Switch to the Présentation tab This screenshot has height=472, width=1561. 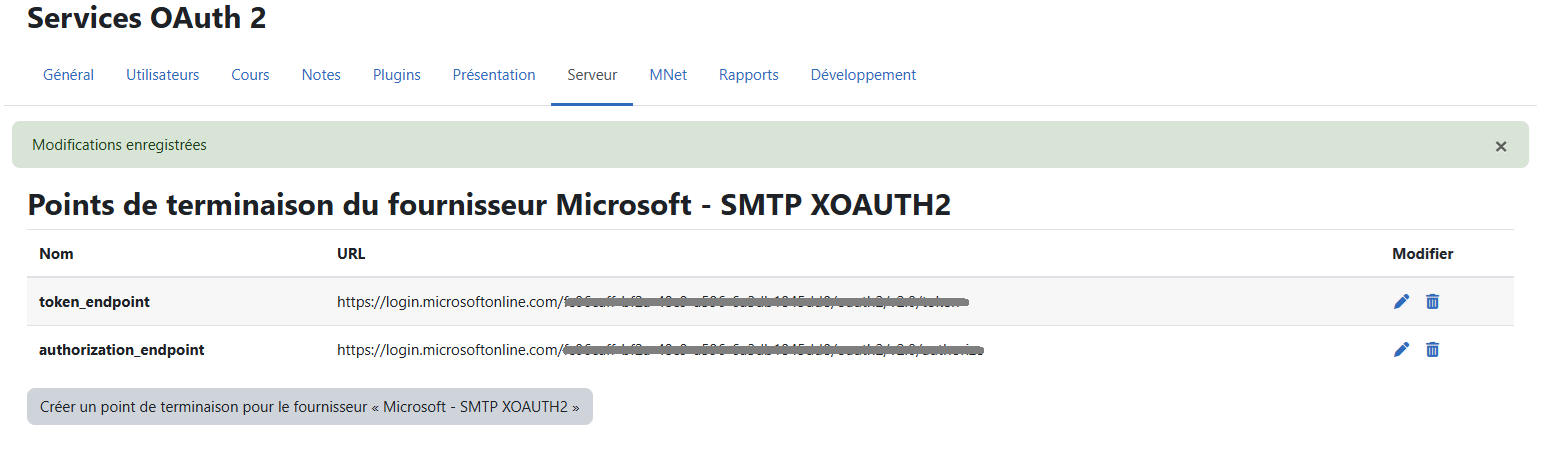(494, 75)
